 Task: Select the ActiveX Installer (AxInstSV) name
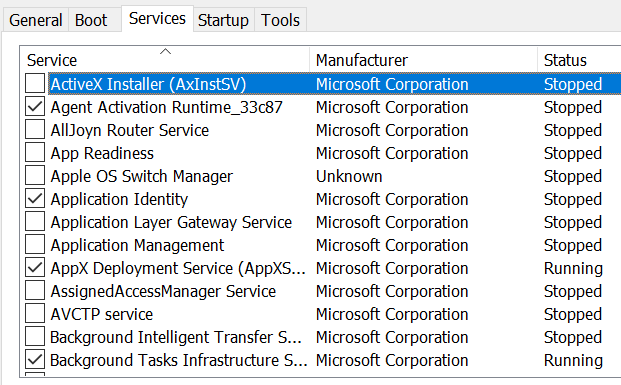click(x=149, y=84)
